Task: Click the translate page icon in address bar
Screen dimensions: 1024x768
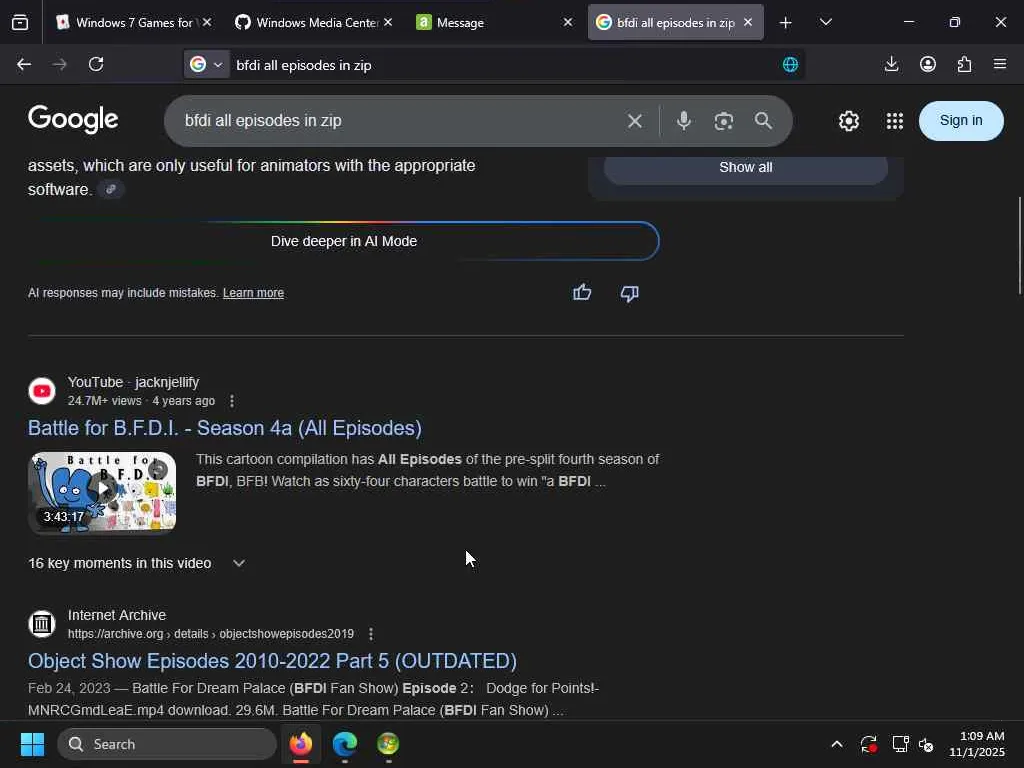Action: pos(790,64)
